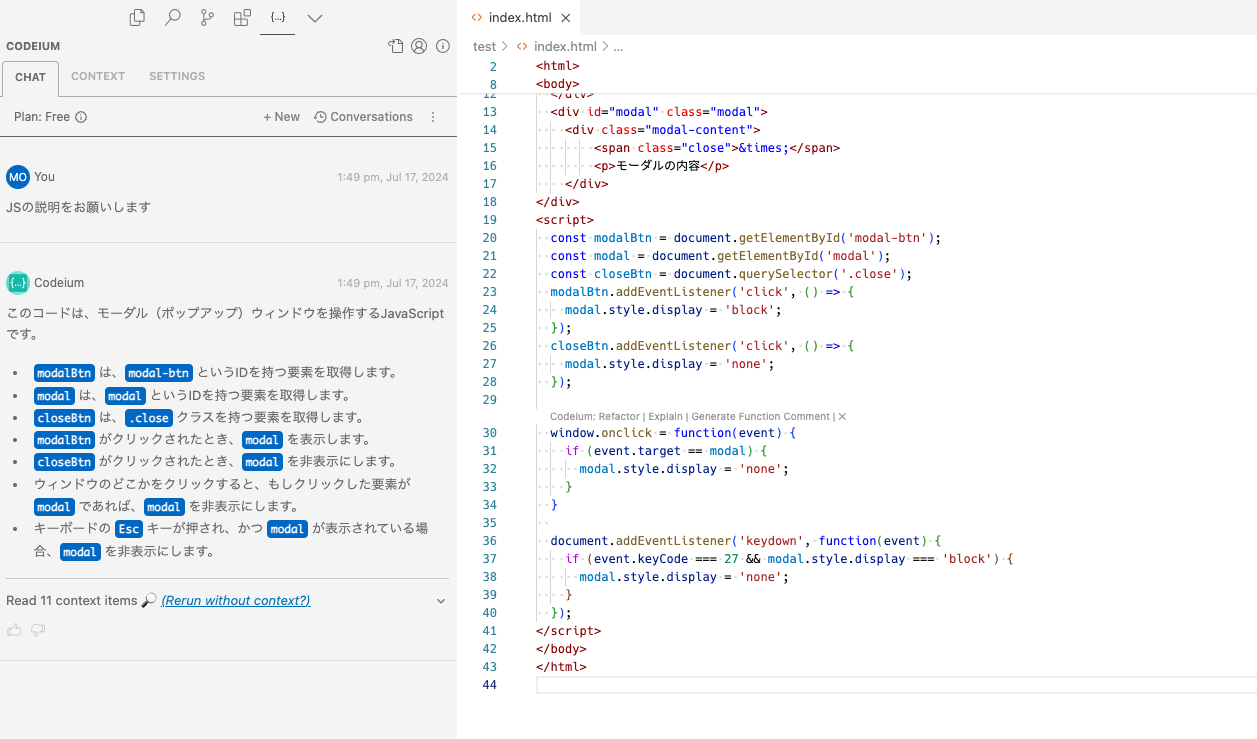Open the Explorer view icon
The image size is (1257, 739).
point(137,17)
